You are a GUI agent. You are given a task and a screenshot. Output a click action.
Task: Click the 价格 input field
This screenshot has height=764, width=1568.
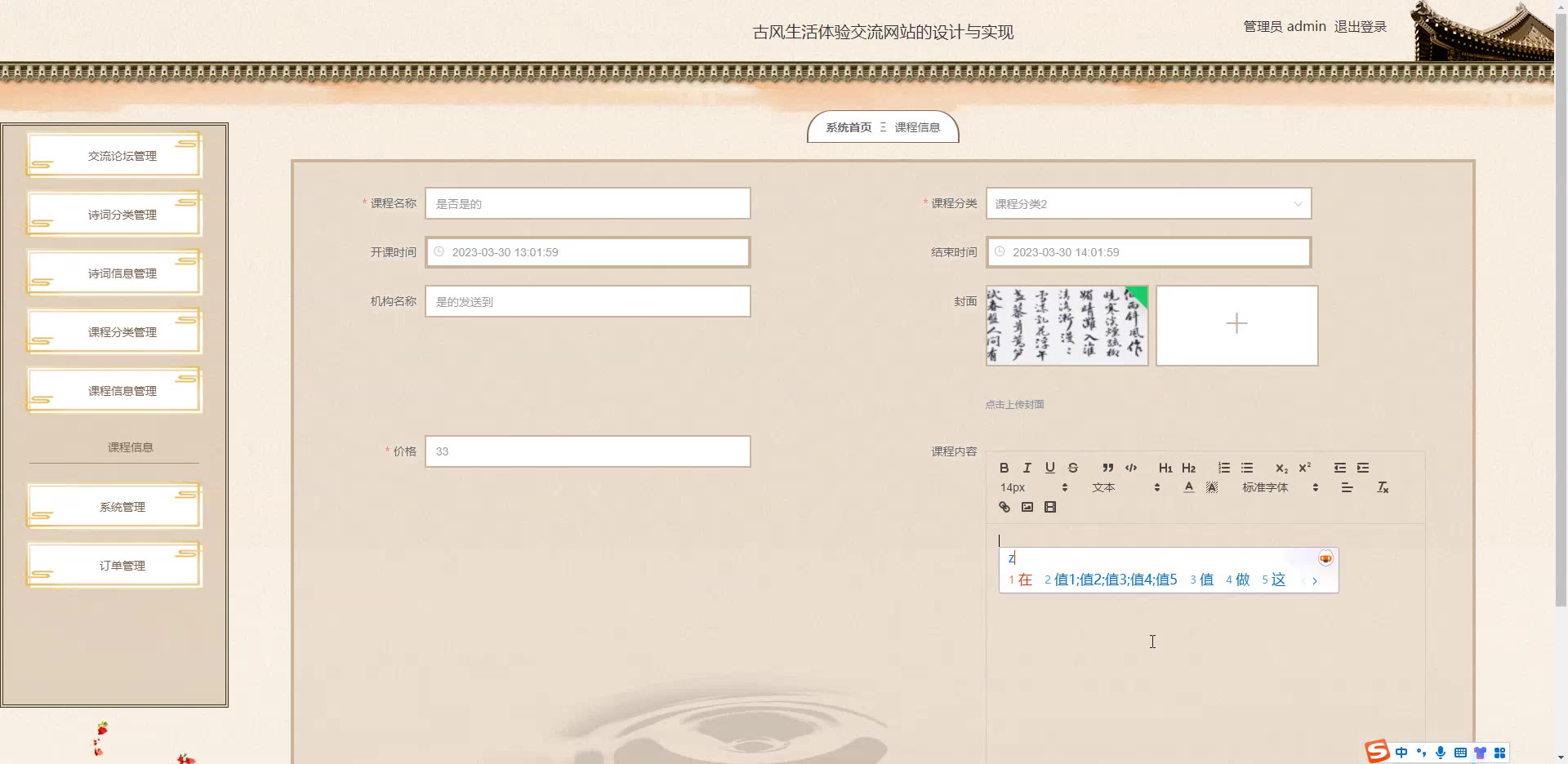[x=587, y=451]
